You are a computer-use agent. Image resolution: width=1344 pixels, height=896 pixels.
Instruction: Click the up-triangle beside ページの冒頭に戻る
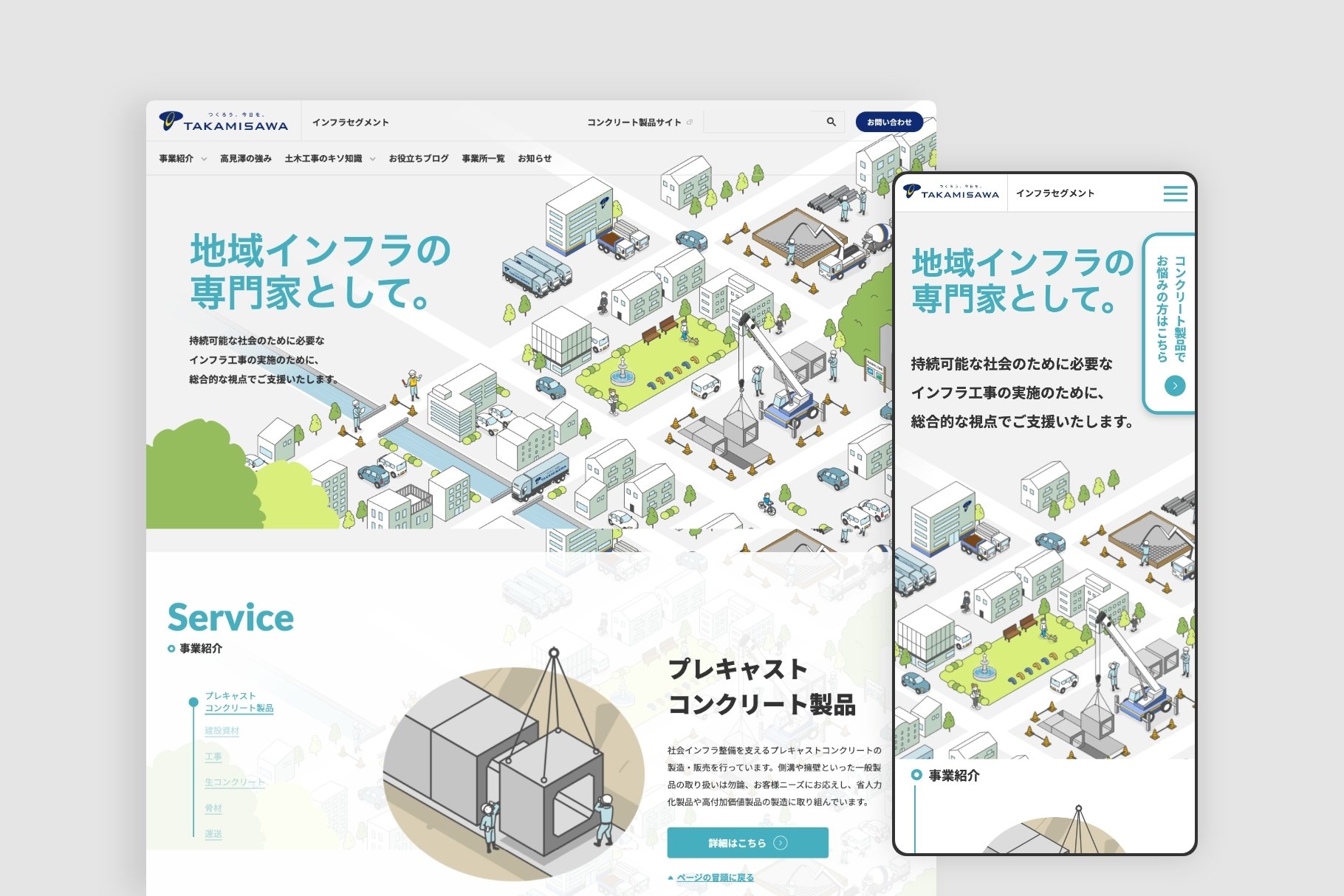tap(671, 878)
